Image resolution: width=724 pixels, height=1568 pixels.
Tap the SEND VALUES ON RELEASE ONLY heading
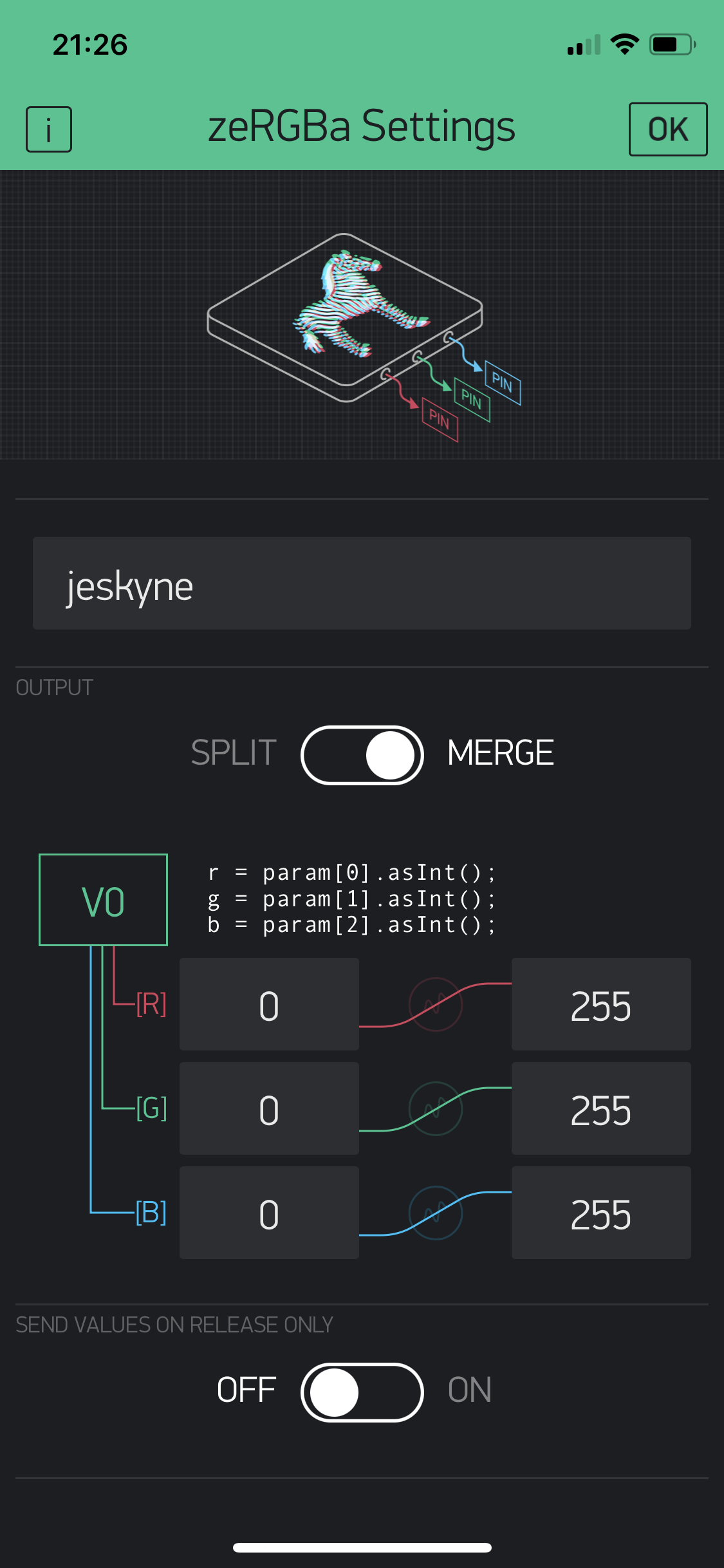[x=174, y=1325]
